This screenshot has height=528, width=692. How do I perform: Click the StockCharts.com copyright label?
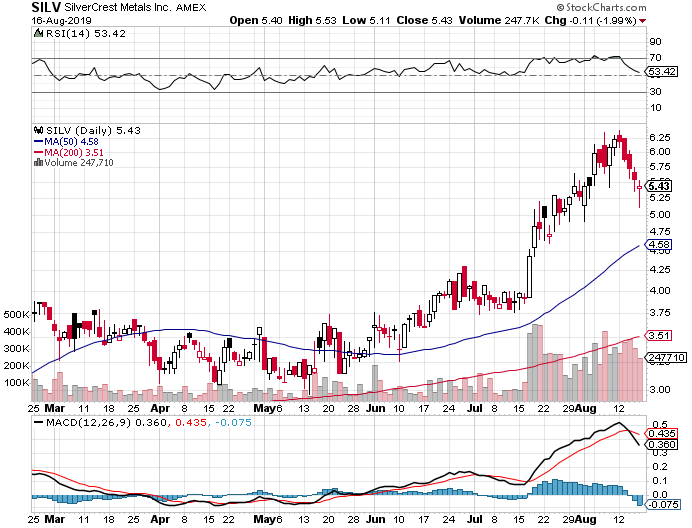(x=601, y=8)
